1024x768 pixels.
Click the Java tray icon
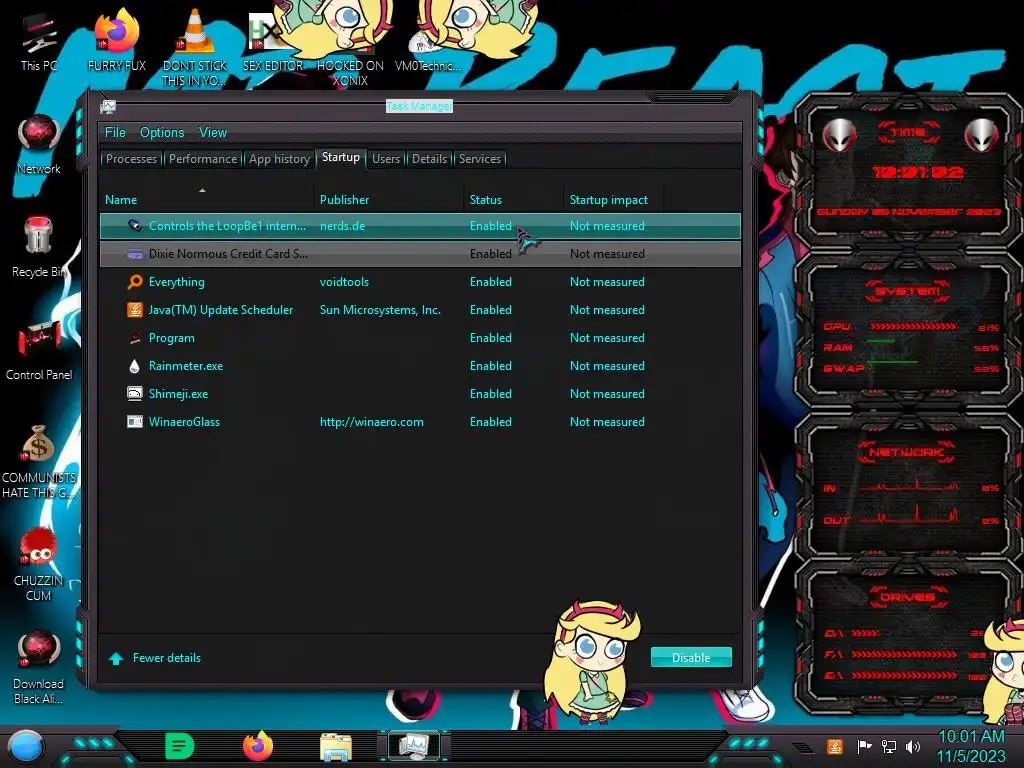point(834,746)
